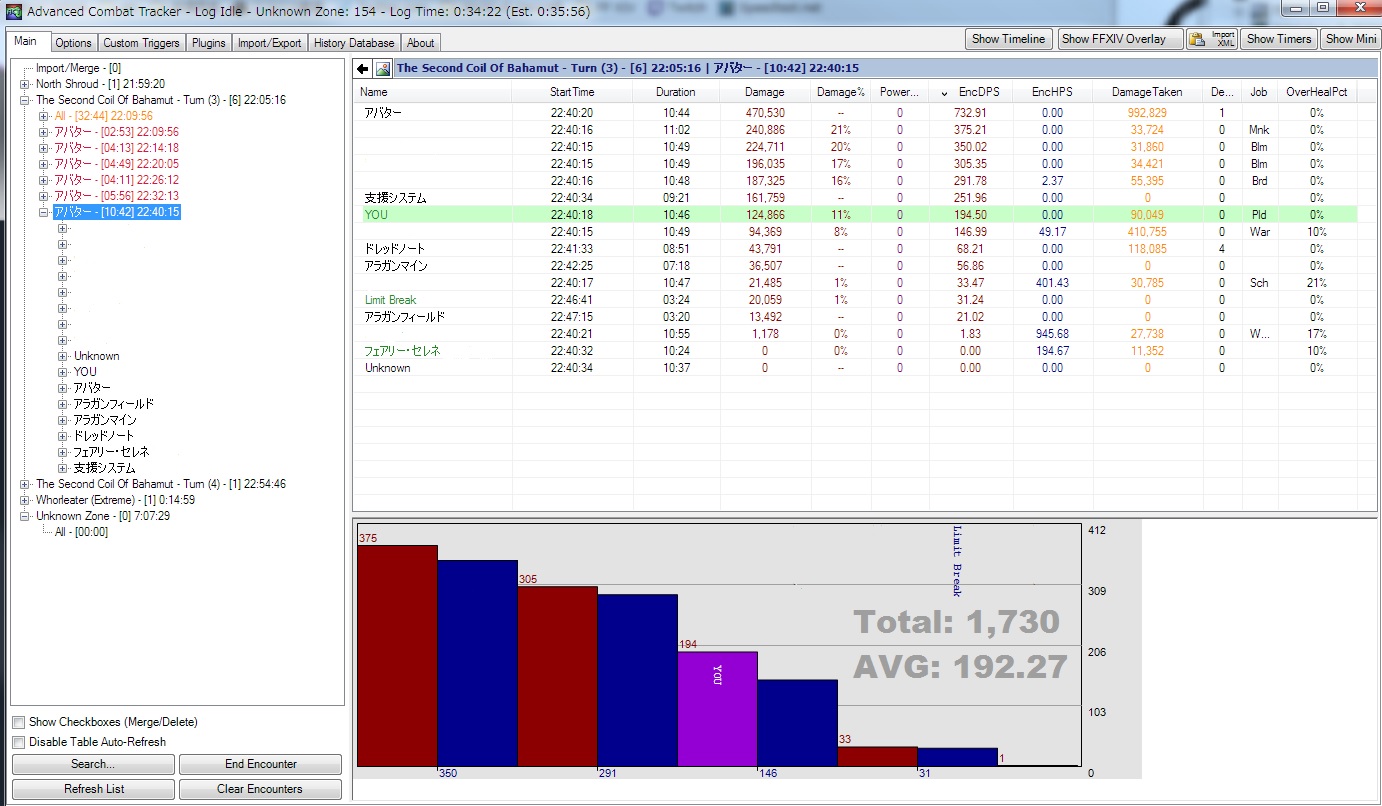
Task: Click the Mnk job cell
Action: coord(1259,130)
